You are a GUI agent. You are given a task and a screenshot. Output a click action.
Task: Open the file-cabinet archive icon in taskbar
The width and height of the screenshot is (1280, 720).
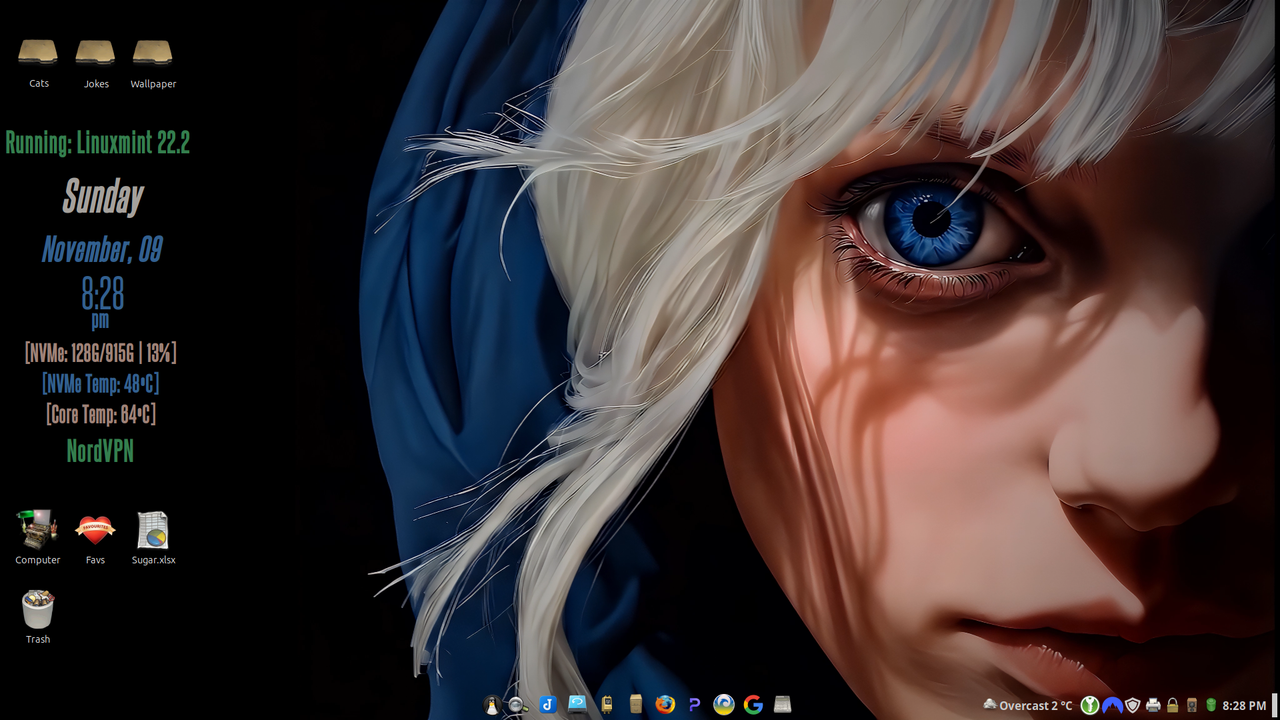click(x=635, y=704)
